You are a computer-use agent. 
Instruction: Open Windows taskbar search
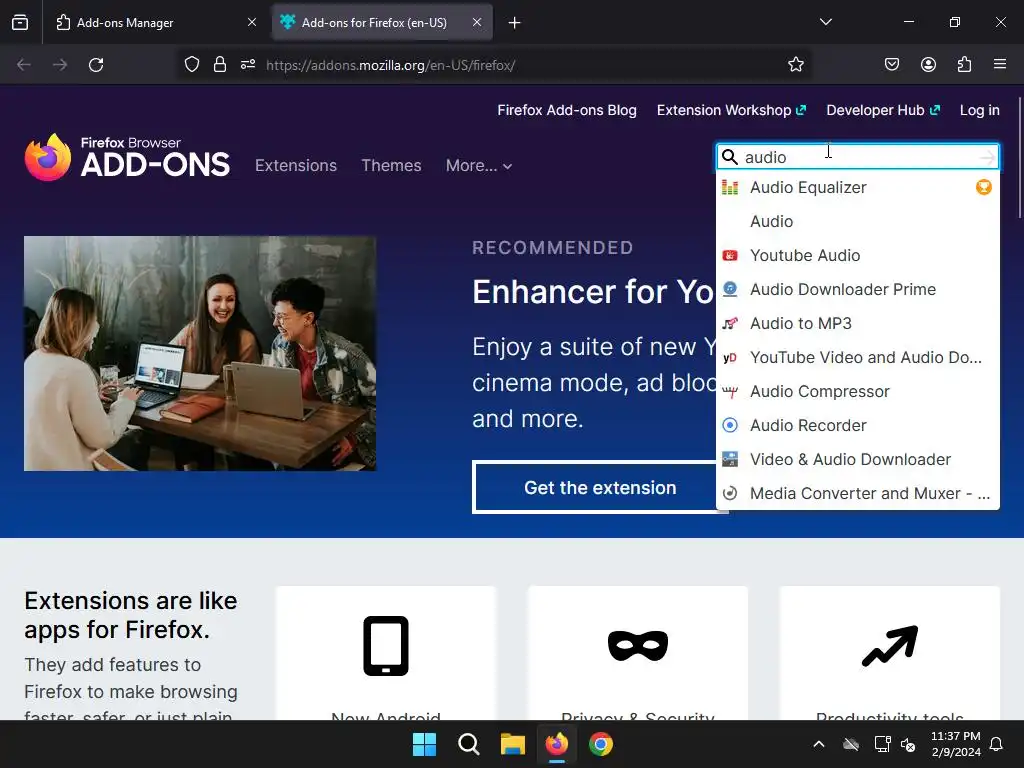[469, 744]
